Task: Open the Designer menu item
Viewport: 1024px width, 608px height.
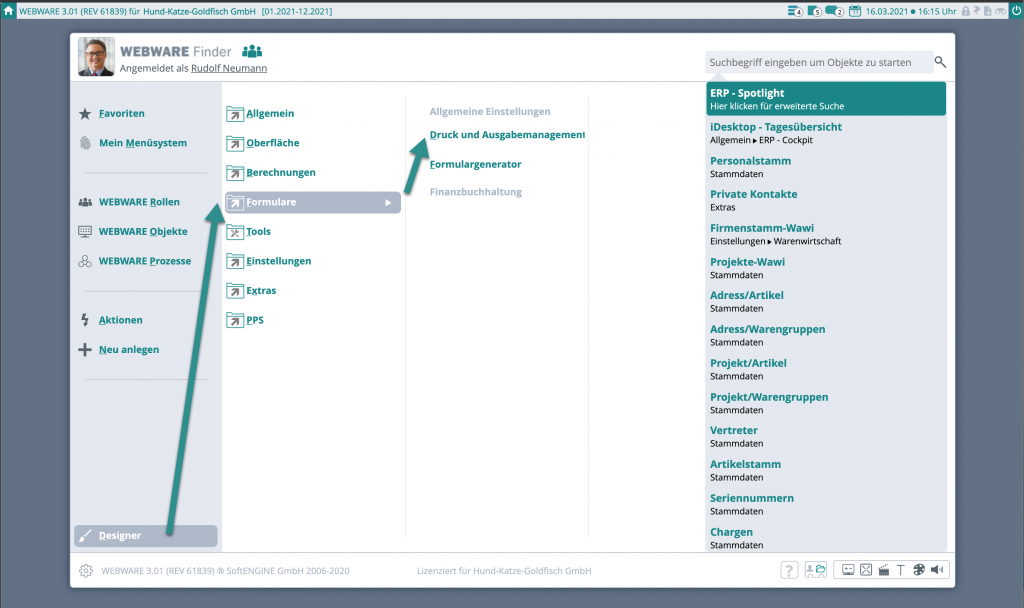Action: [x=120, y=536]
